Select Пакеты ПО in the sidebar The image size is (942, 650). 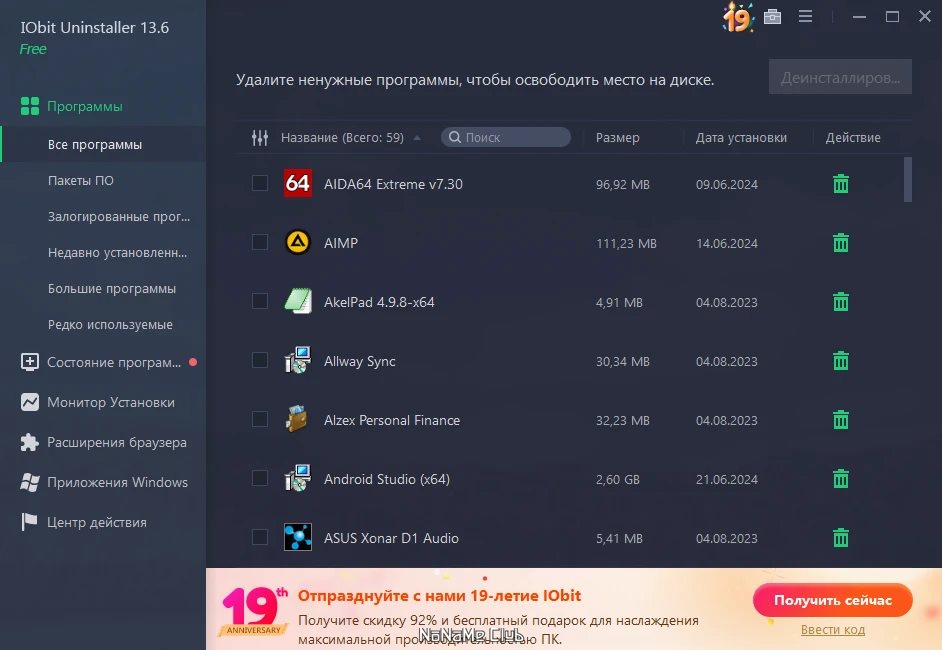tap(81, 180)
